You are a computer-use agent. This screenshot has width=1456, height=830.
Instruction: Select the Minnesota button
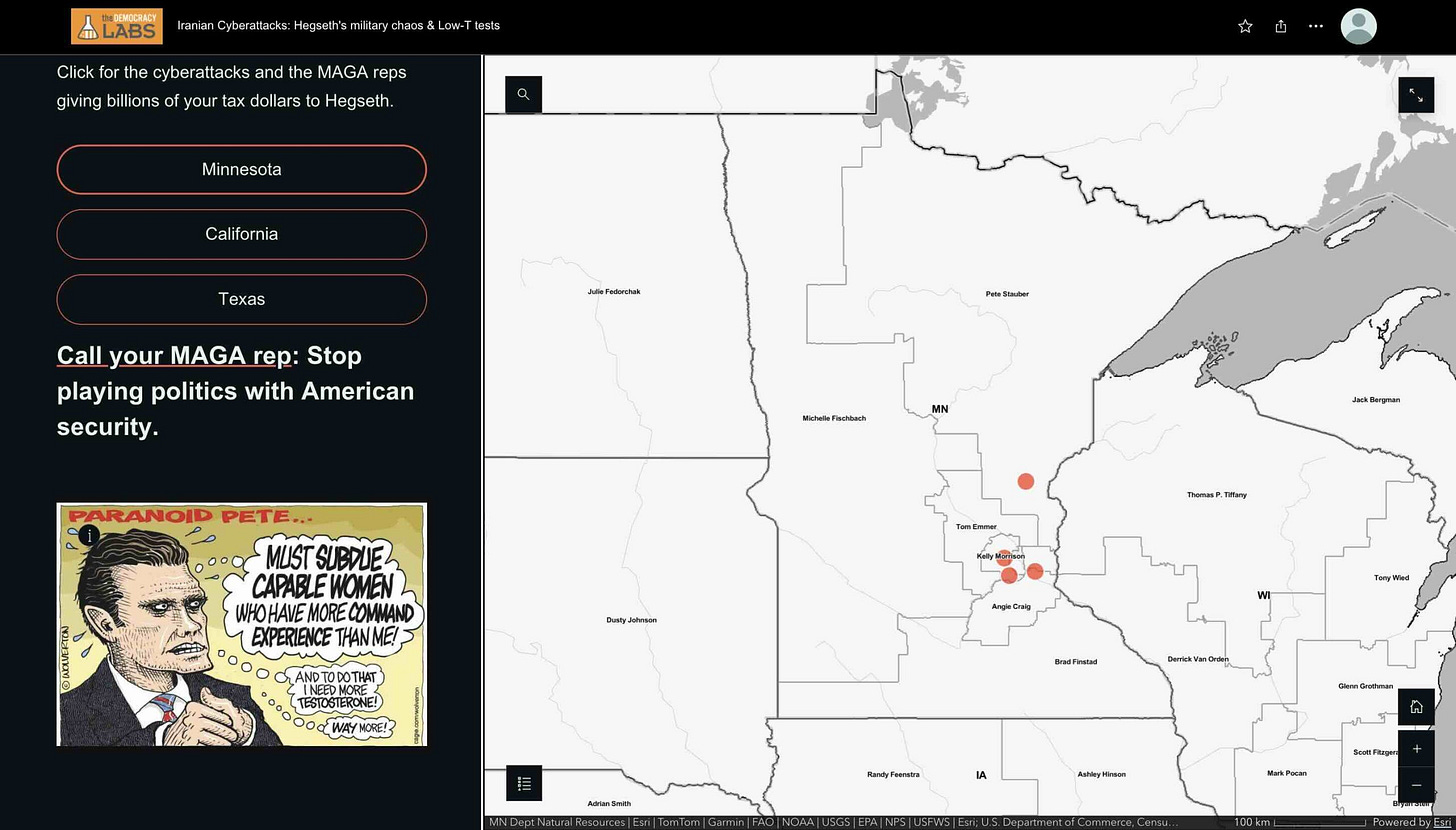click(x=242, y=169)
